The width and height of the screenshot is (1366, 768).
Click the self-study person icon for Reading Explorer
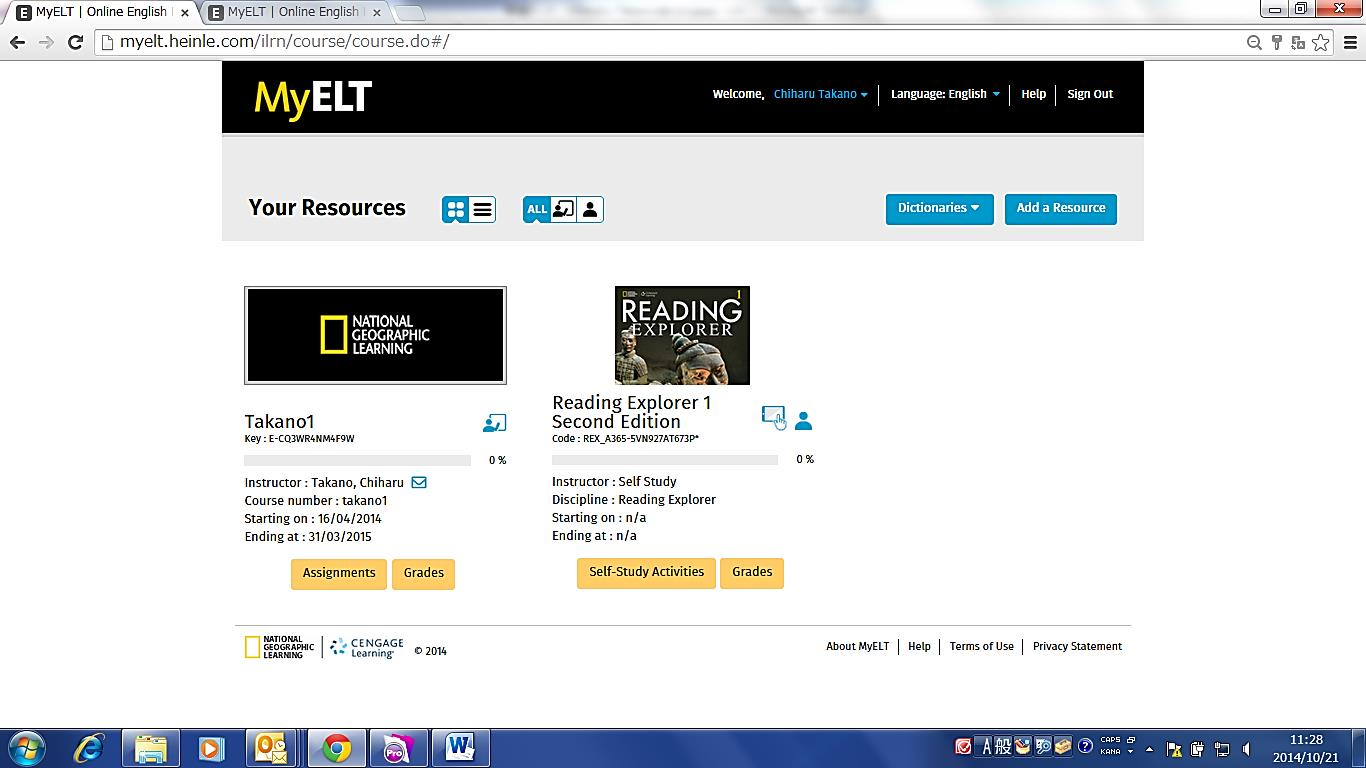(803, 421)
